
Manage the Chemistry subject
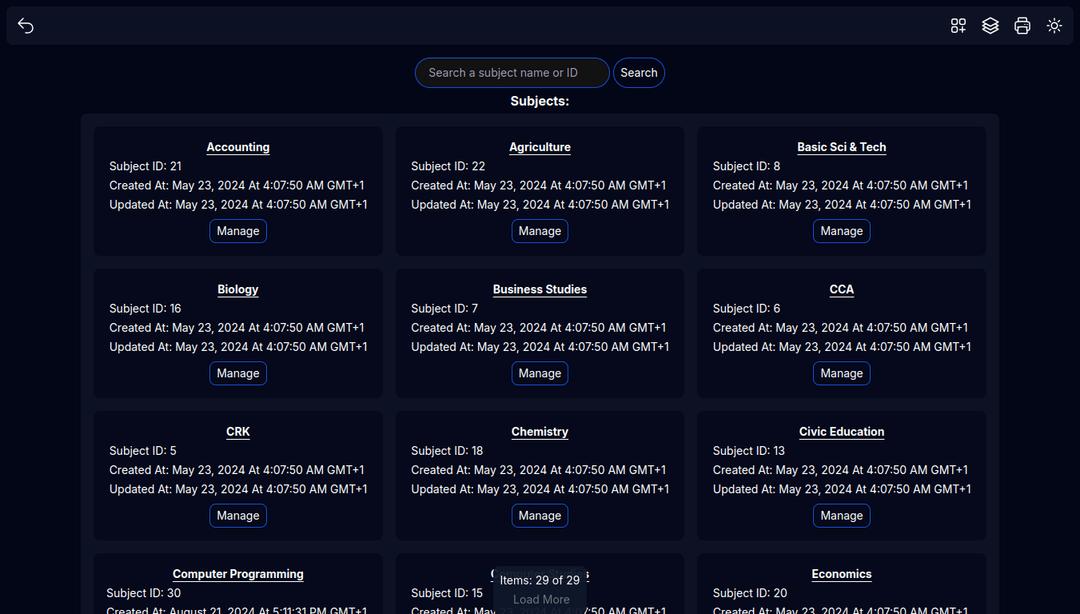[540, 516]
